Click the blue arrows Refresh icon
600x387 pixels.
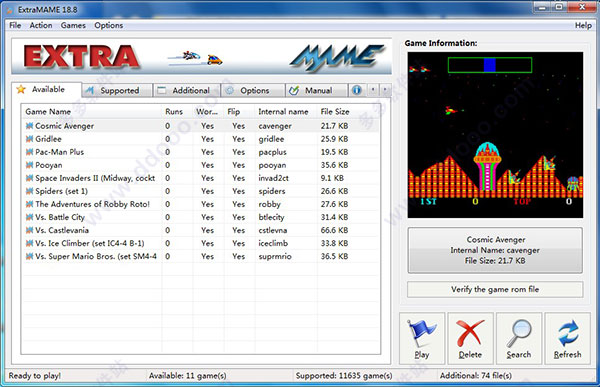568,333
